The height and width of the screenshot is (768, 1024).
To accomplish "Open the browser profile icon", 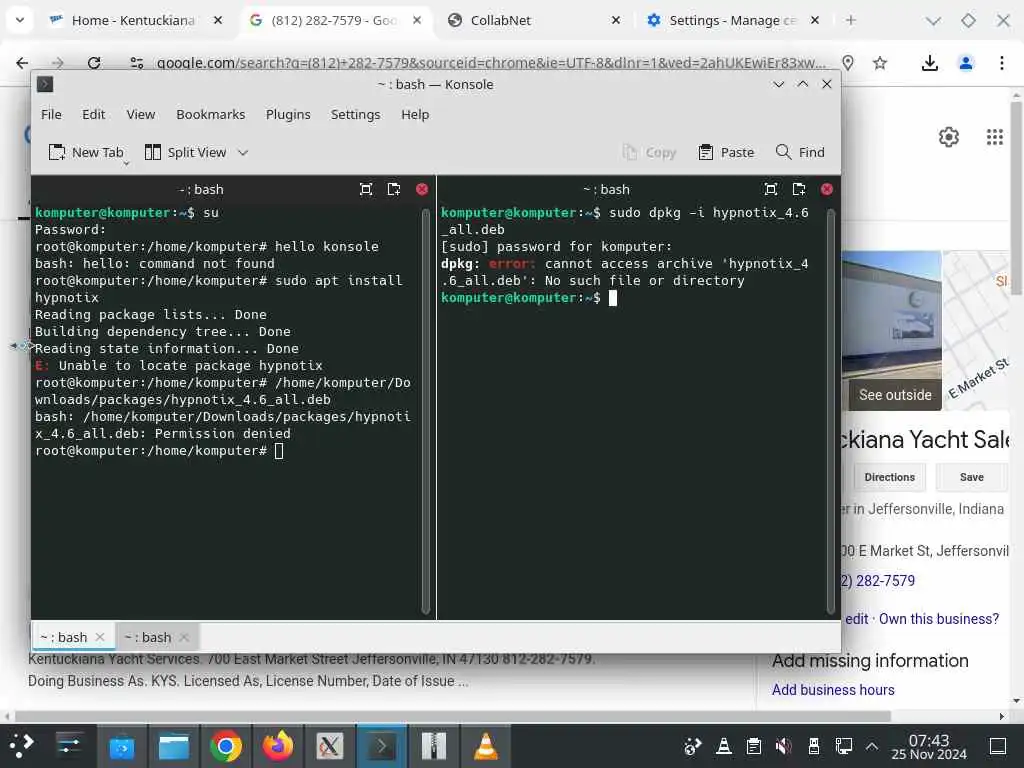I will (966, 63).
